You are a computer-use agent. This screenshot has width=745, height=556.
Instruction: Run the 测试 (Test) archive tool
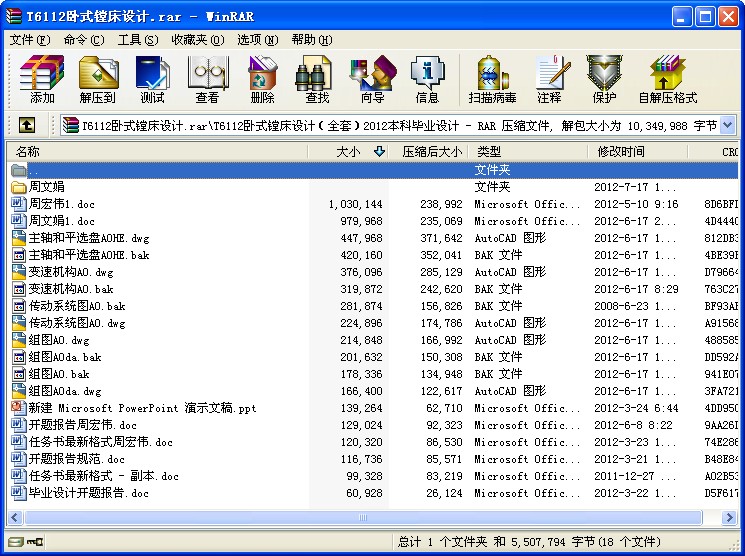(152, 79)
